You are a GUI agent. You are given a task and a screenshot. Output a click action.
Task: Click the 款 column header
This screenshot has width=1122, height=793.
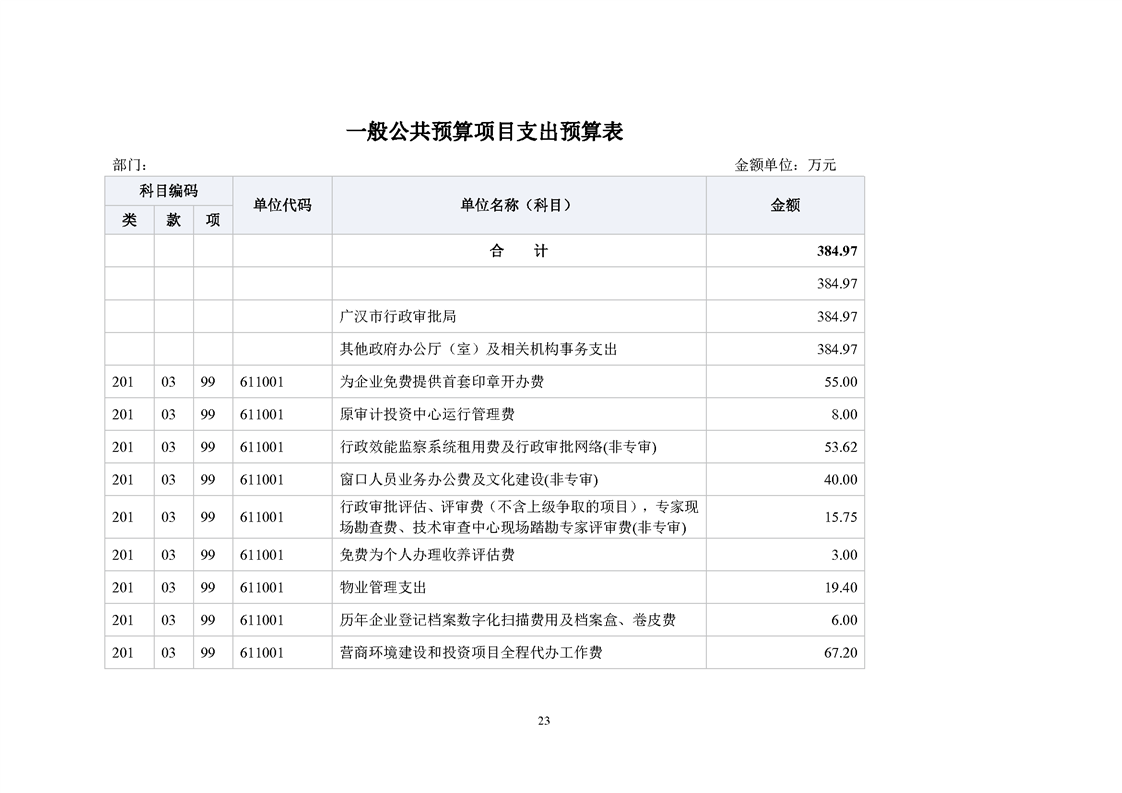pos(174,220)
